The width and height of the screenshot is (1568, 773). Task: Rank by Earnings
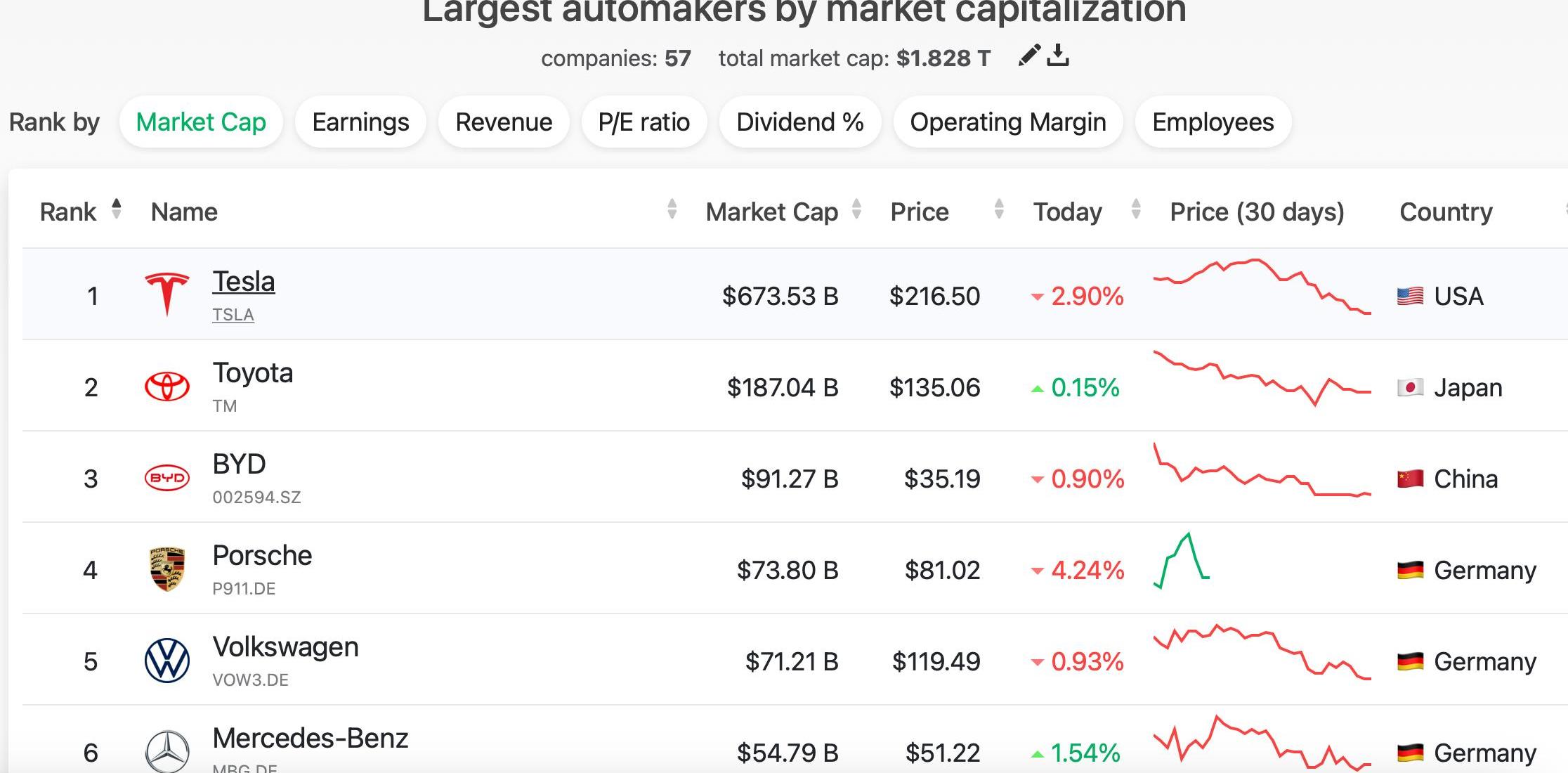coord(360,122)
